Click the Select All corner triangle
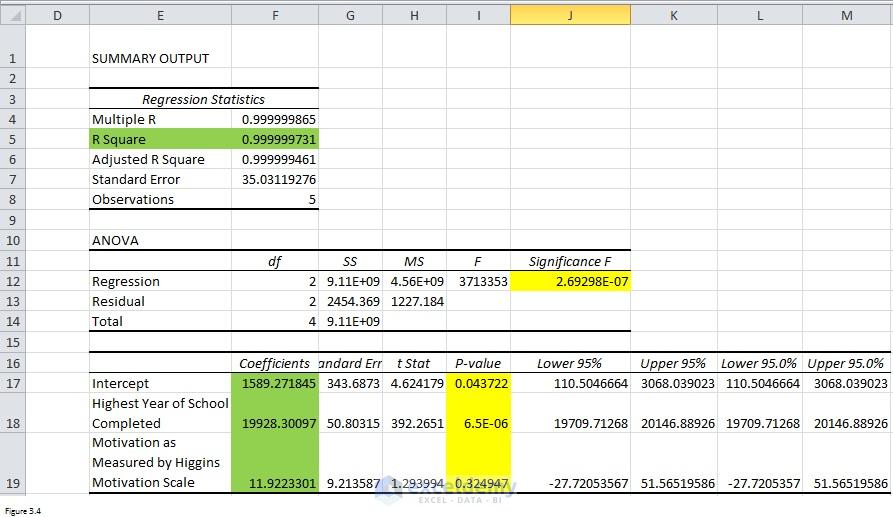Image resolution: width=893 pixels, height=517 pixels. click(13, 15)
